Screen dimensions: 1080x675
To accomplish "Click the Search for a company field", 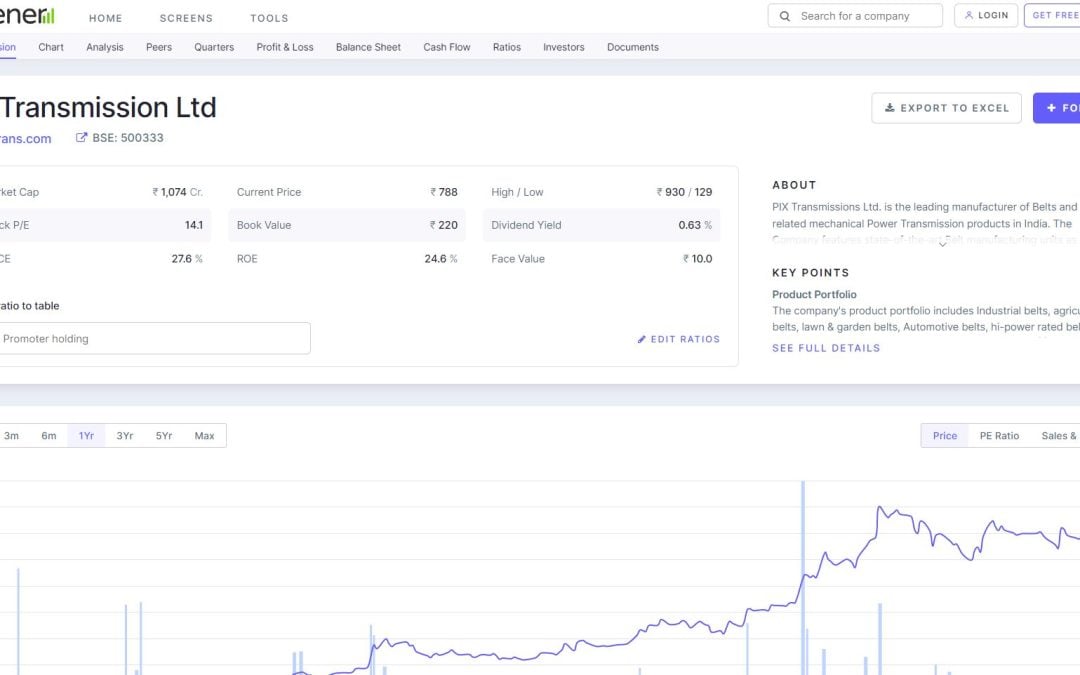I will pos(855,16).
